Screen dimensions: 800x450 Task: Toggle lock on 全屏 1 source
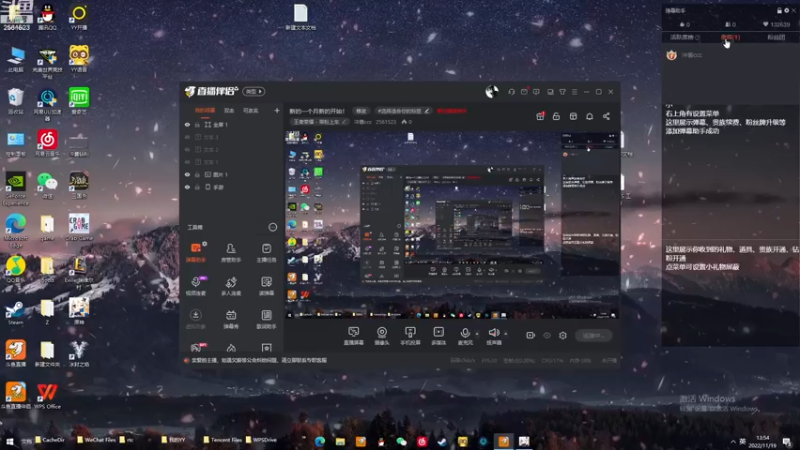(x=197, y=124)
